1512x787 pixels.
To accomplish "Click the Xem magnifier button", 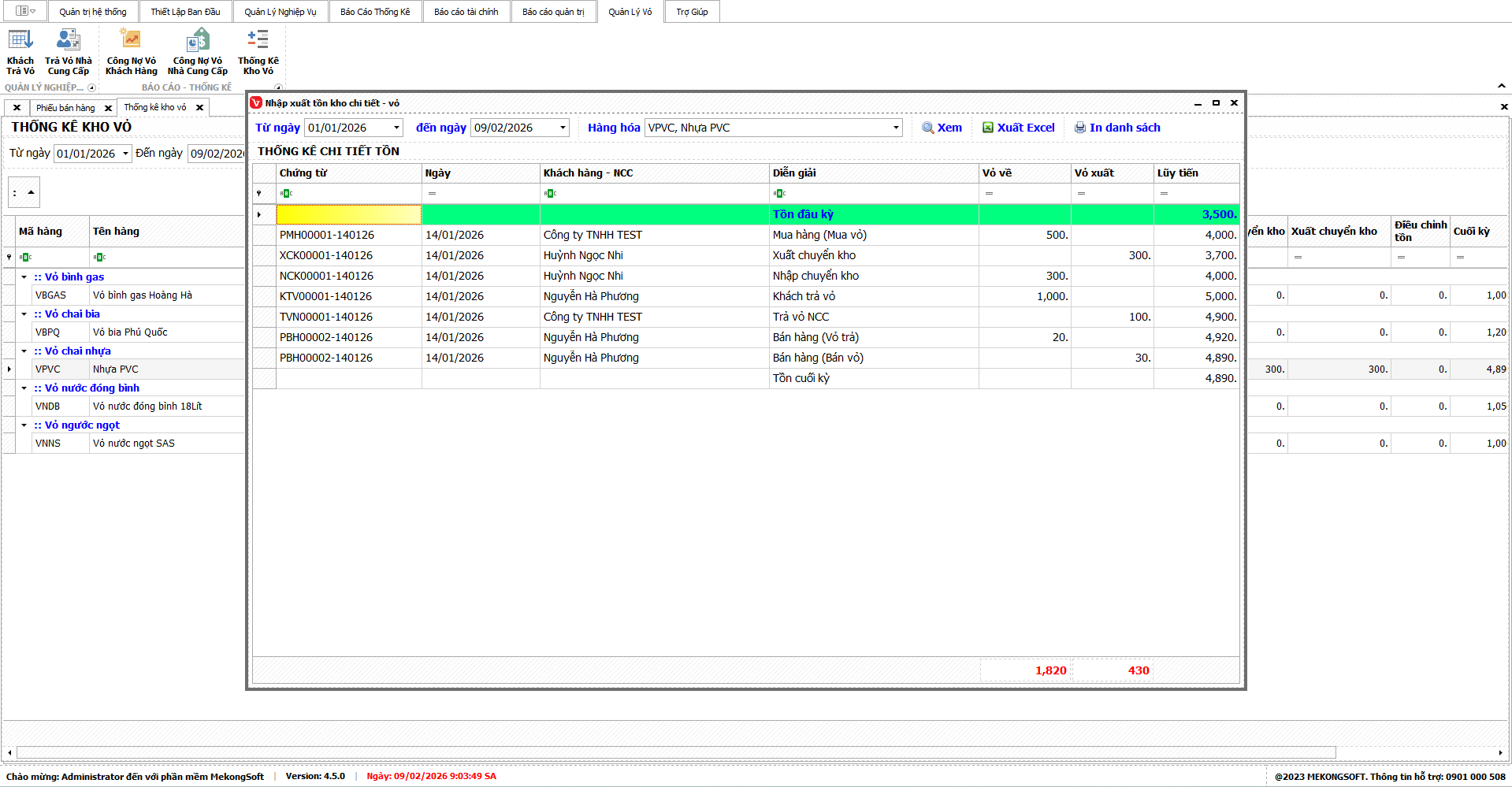I will pos(942,128).
